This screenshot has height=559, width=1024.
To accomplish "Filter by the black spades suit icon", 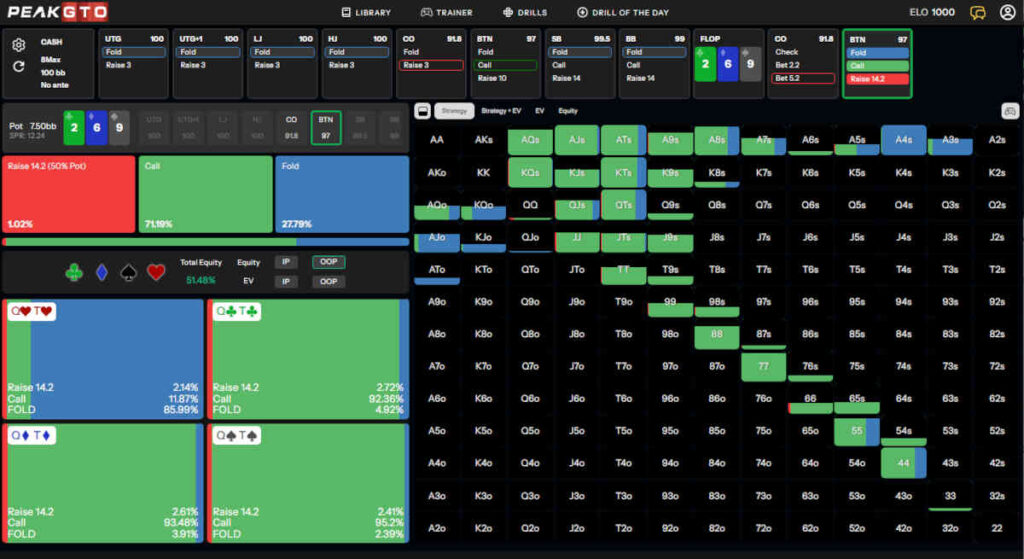I will point(129,272).
